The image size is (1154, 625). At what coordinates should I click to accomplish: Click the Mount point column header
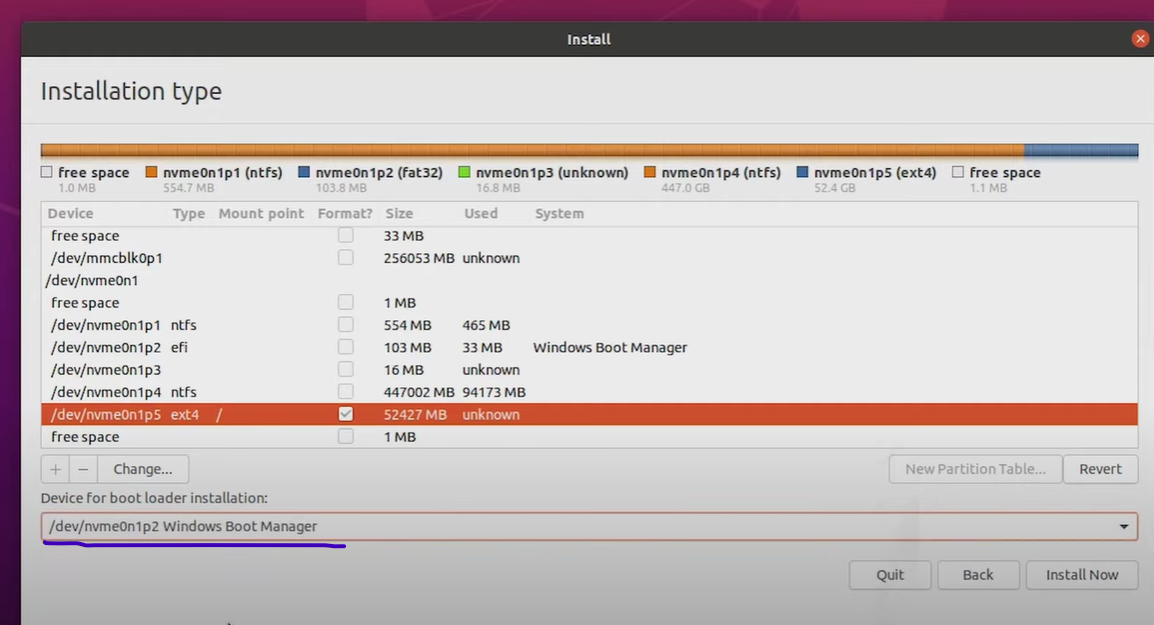click(261, 213)
